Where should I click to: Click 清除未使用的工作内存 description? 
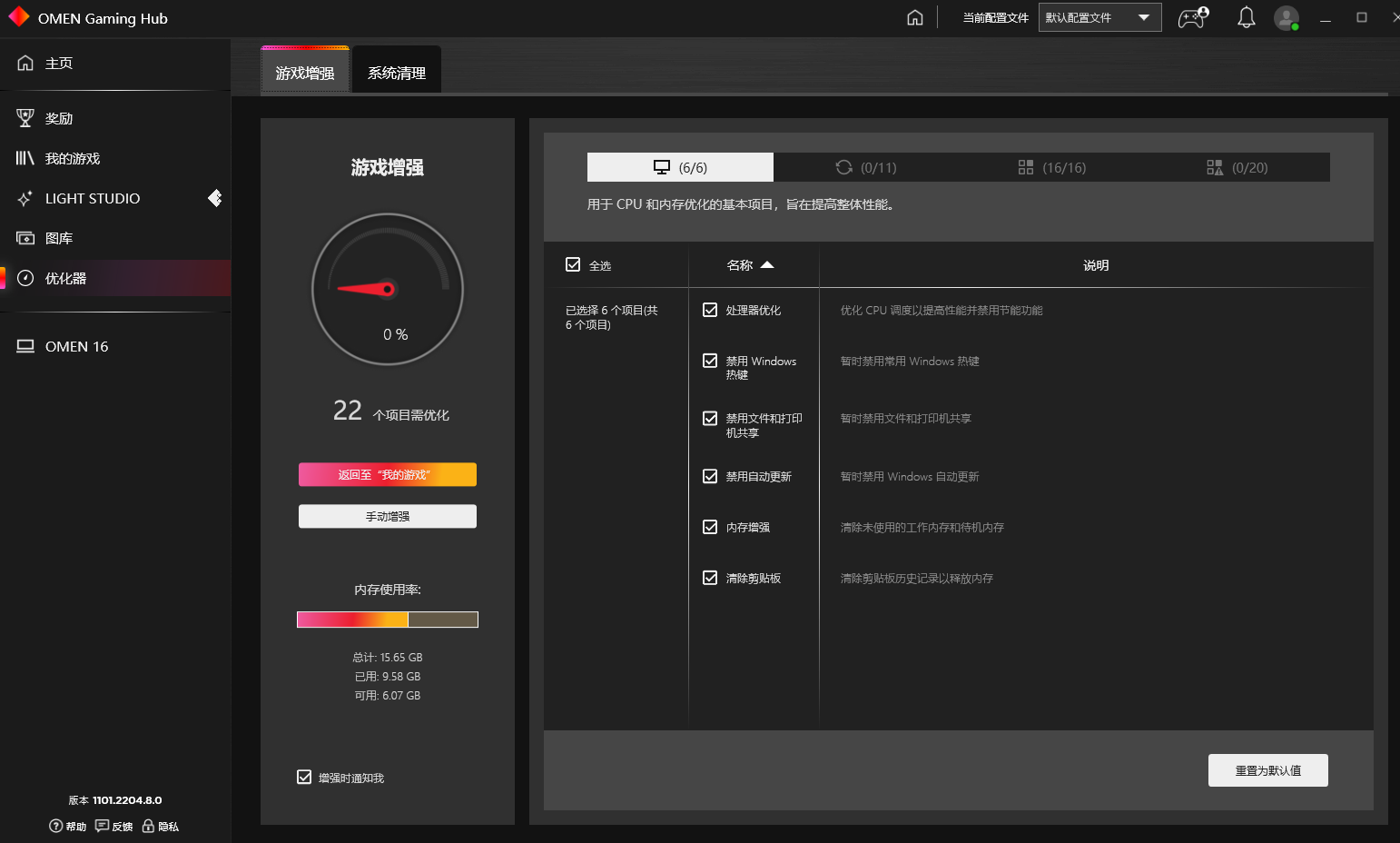pyautogui.click(x=922, y=528)
